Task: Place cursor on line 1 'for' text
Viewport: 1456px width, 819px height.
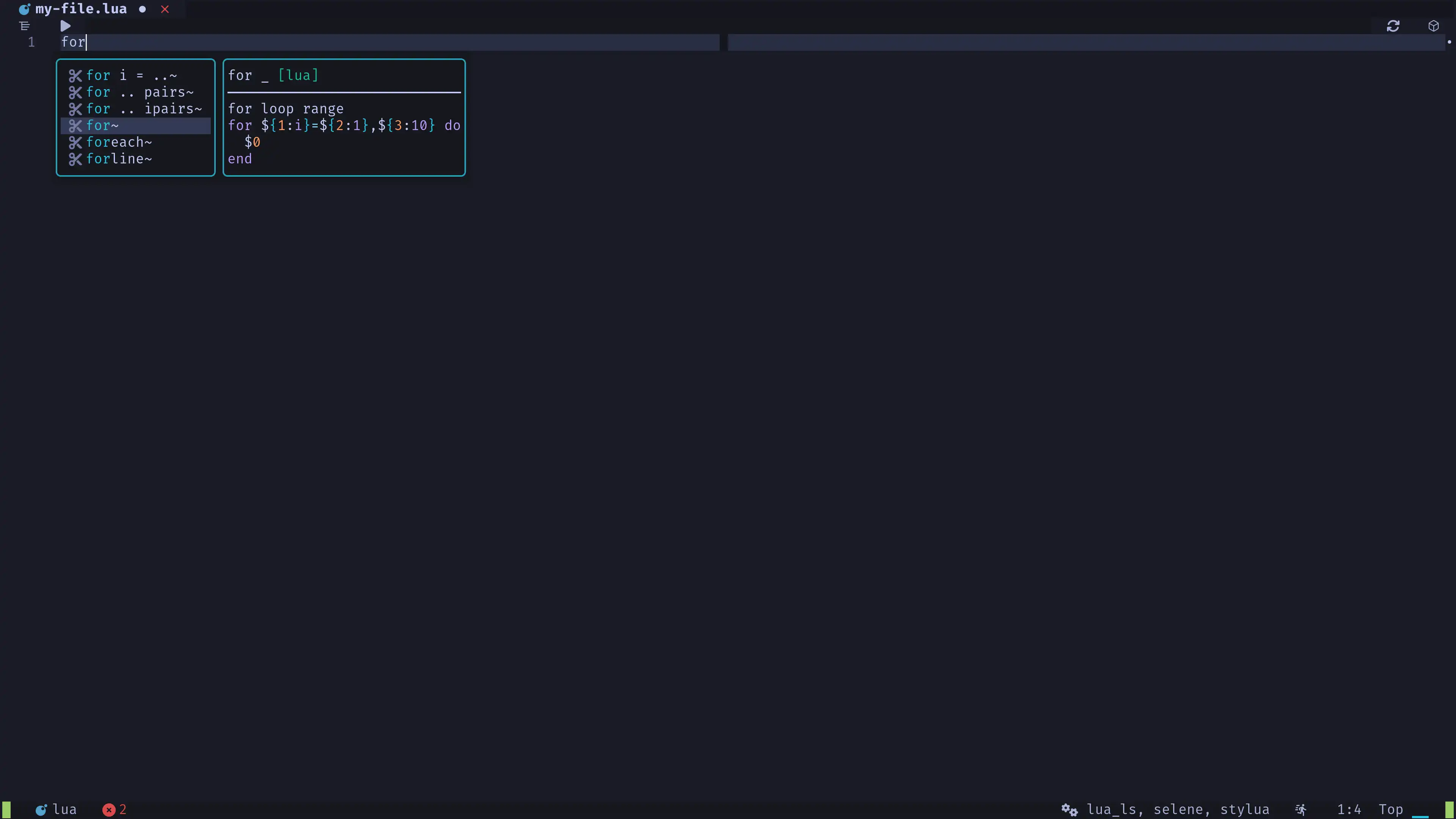Action: [x=73, y=42]
